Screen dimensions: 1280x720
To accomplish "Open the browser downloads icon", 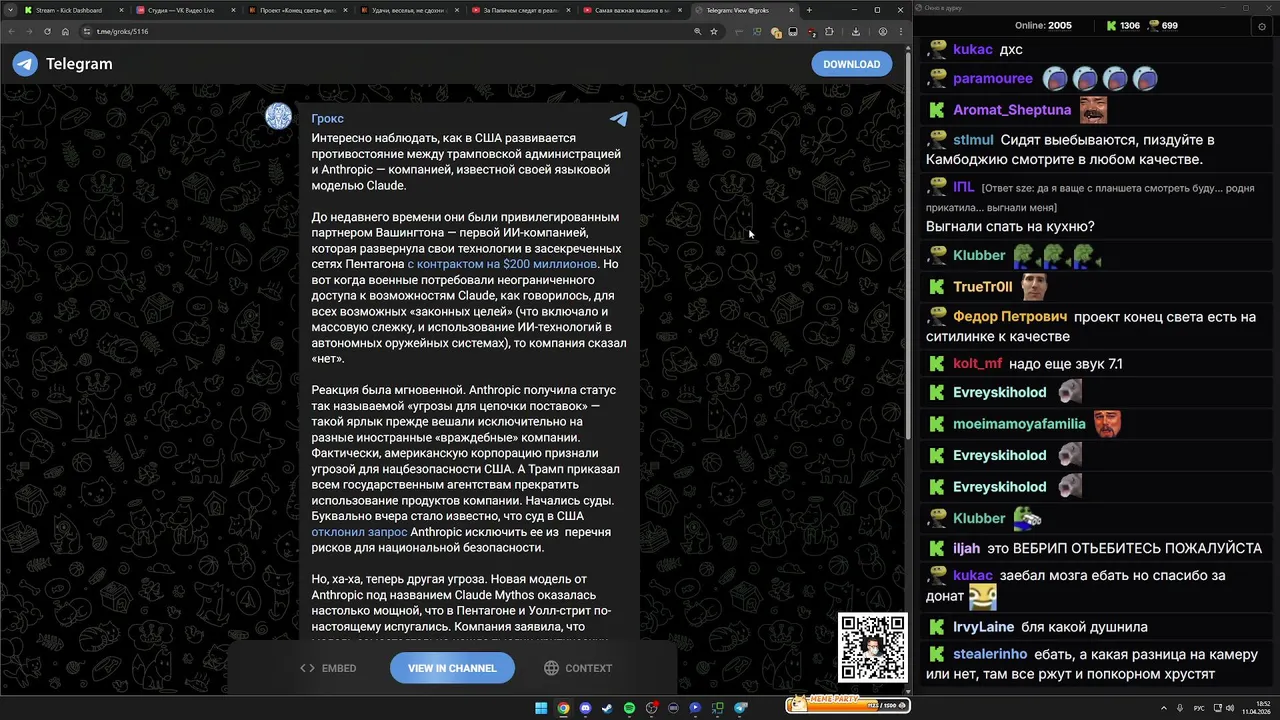I will point(856,31).
